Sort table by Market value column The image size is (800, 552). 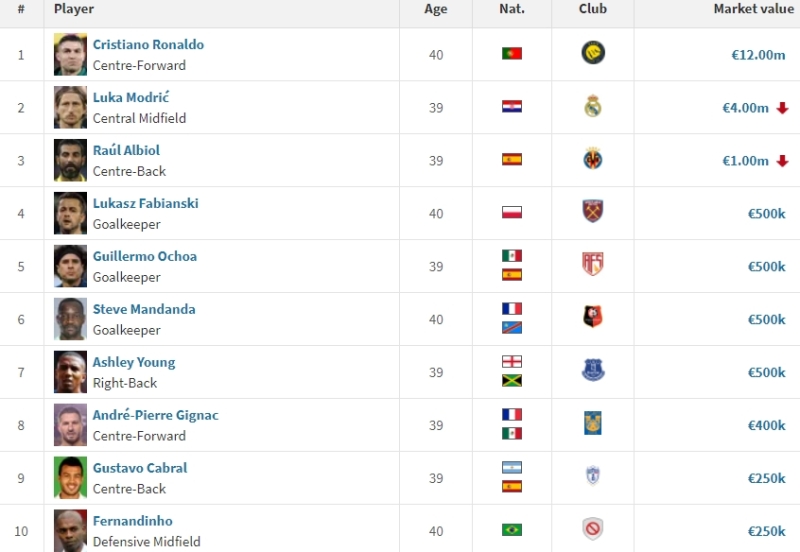click(x=754, y=9)
